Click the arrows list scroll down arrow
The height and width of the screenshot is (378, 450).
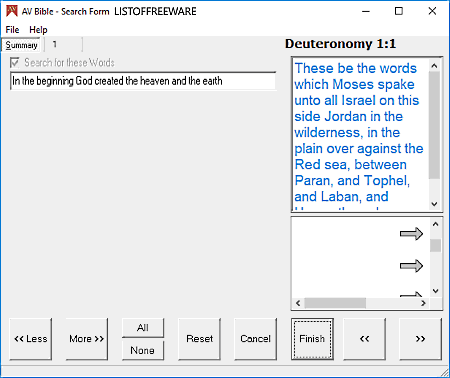coord(435,291)
